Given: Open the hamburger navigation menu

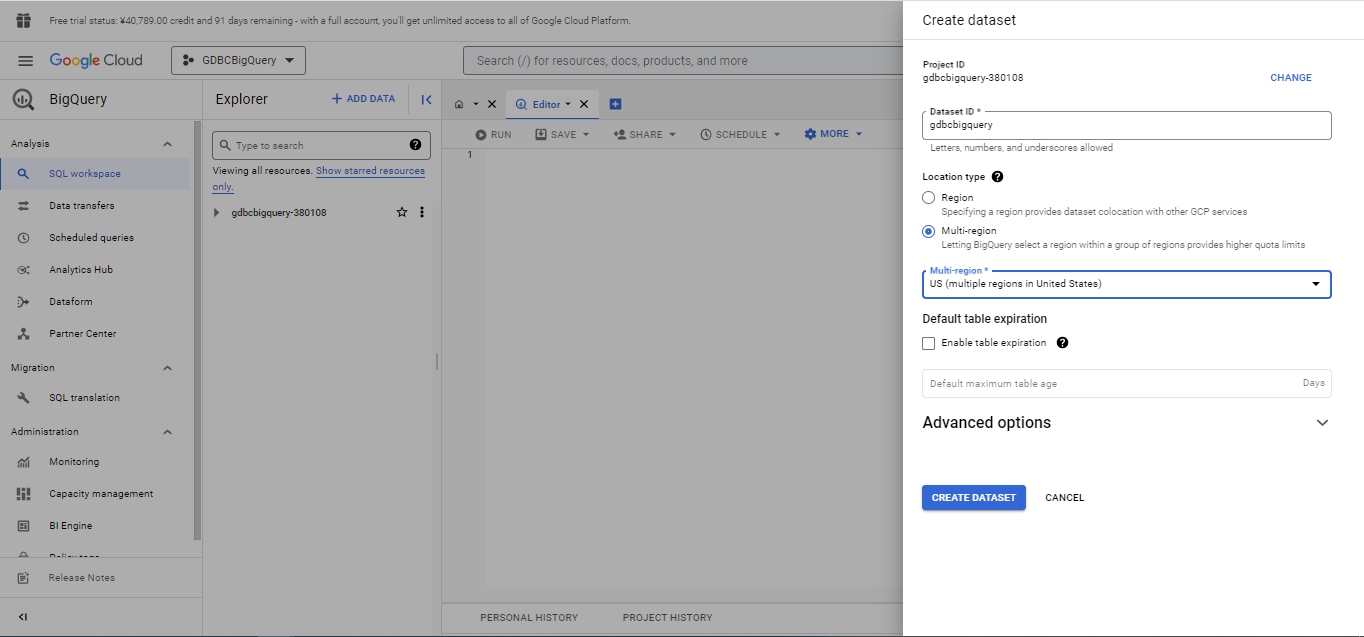Looking at the screenshot, I should 26,61.
